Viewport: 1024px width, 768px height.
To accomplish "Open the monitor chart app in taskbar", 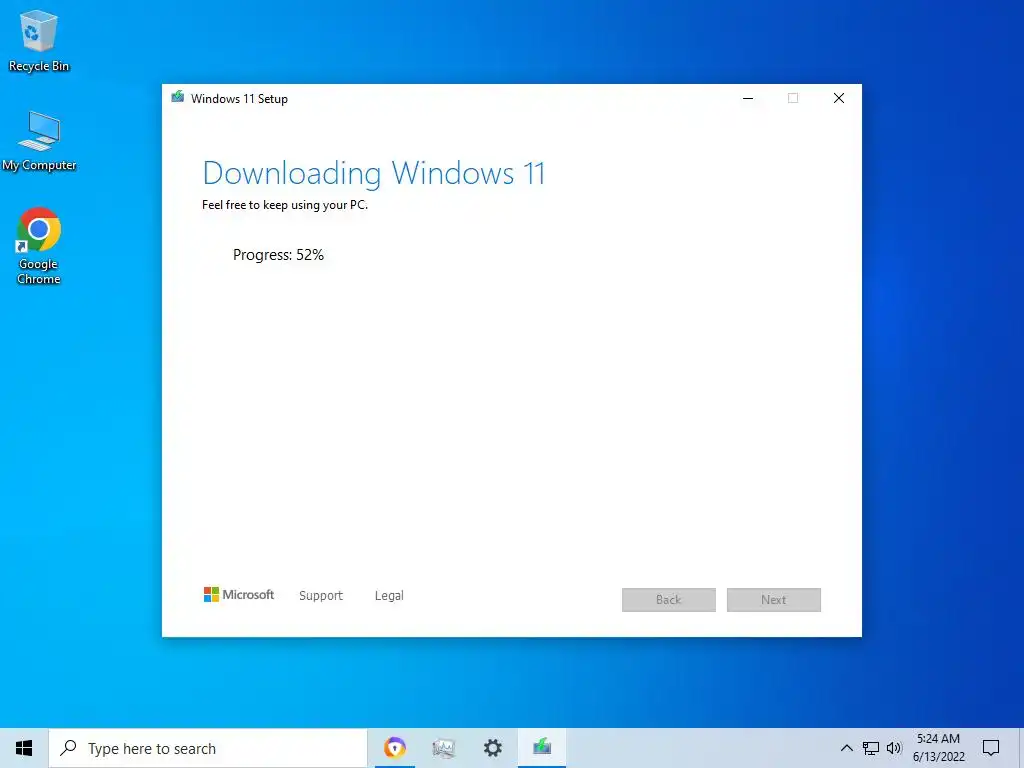I will (x=443, y=748).
